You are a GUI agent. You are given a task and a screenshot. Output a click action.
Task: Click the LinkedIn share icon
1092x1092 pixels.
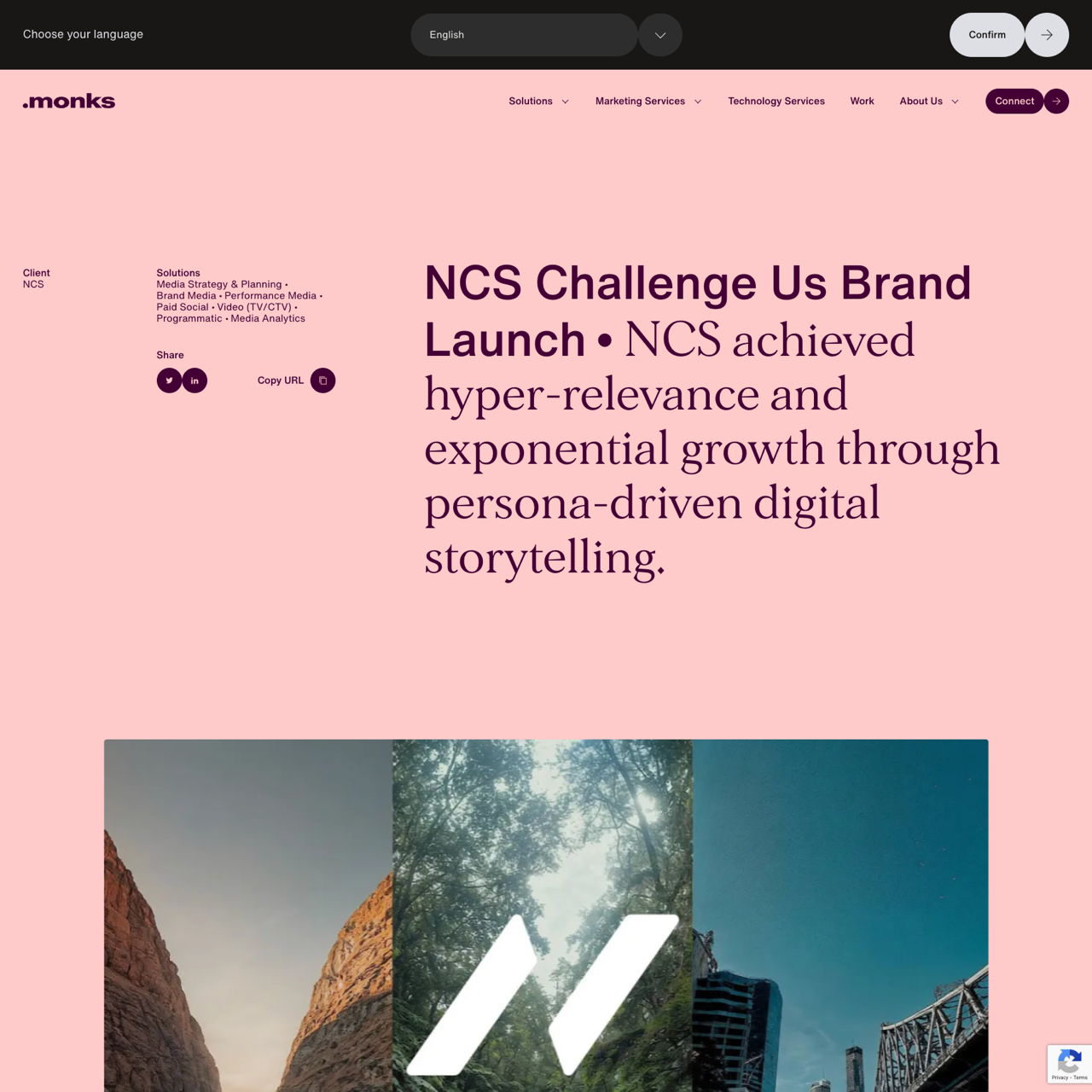(195, 380)
